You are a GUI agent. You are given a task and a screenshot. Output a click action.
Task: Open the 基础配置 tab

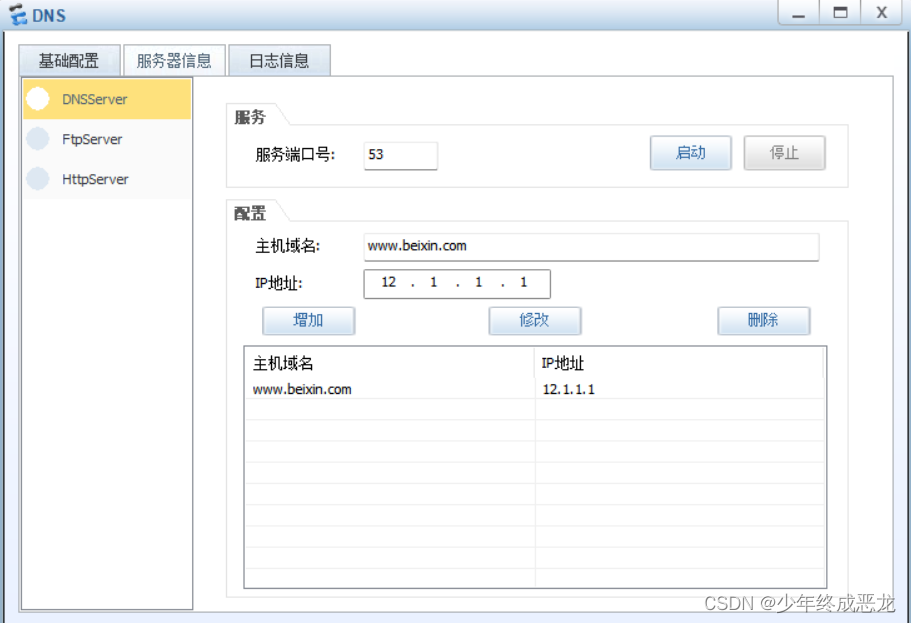pos(69,60)
